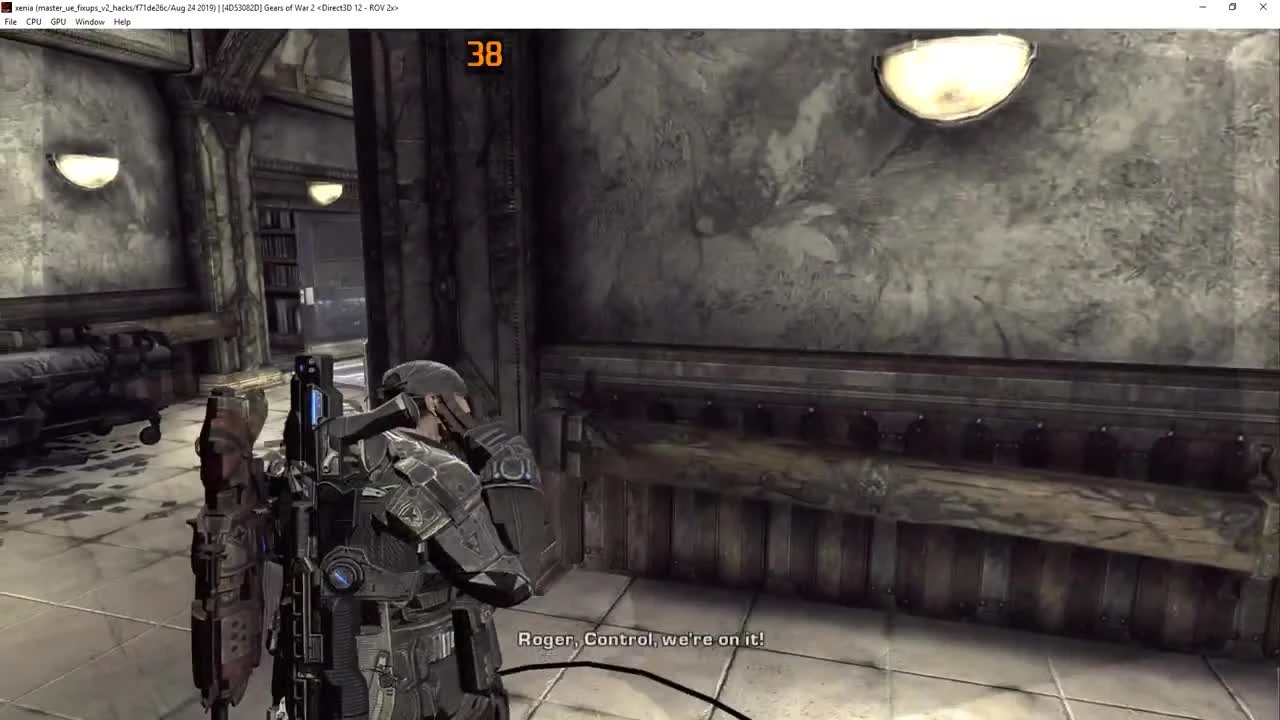
Task: Open the Help menu
Action: [122, 22]
